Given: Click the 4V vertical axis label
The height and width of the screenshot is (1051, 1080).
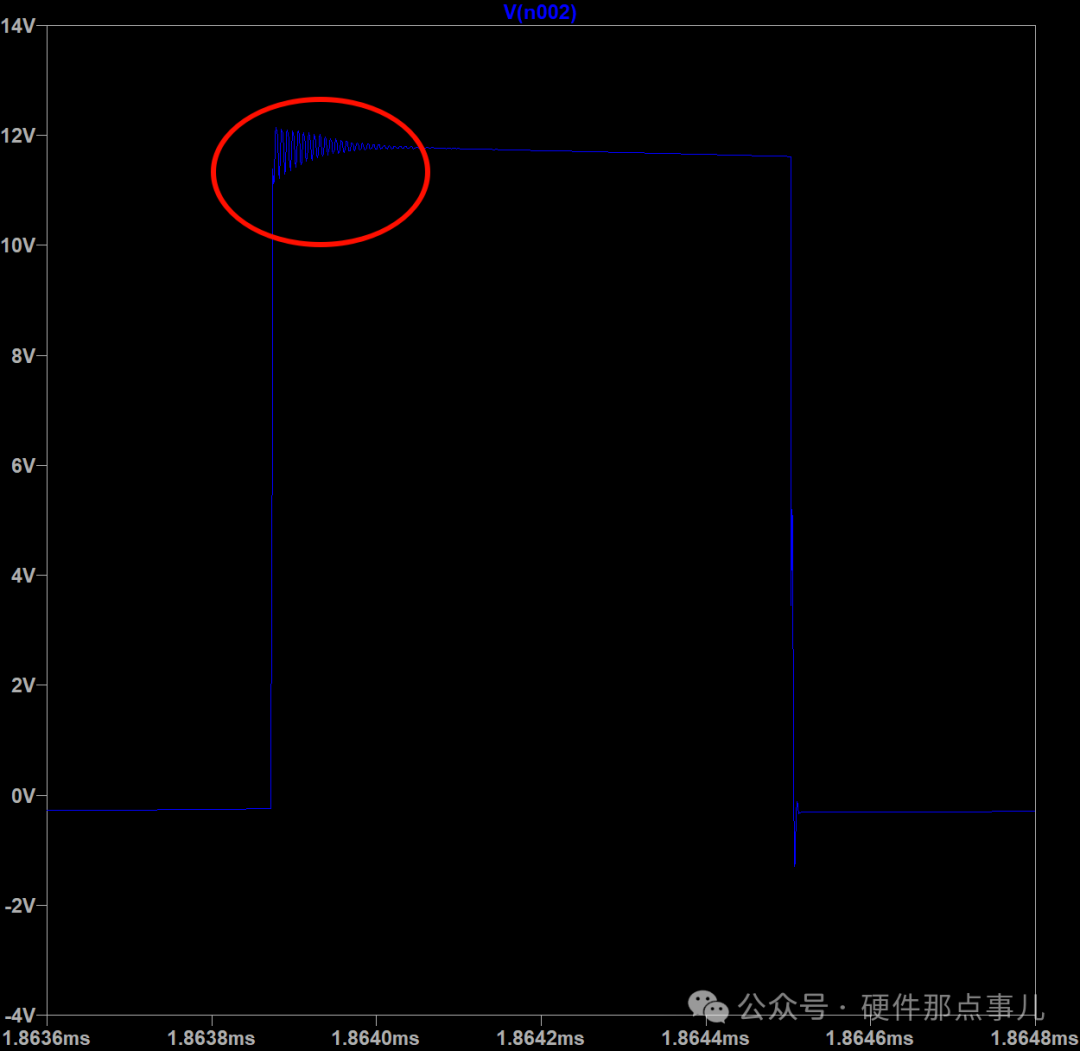Looking at the screenshot, I should point(23,576).
